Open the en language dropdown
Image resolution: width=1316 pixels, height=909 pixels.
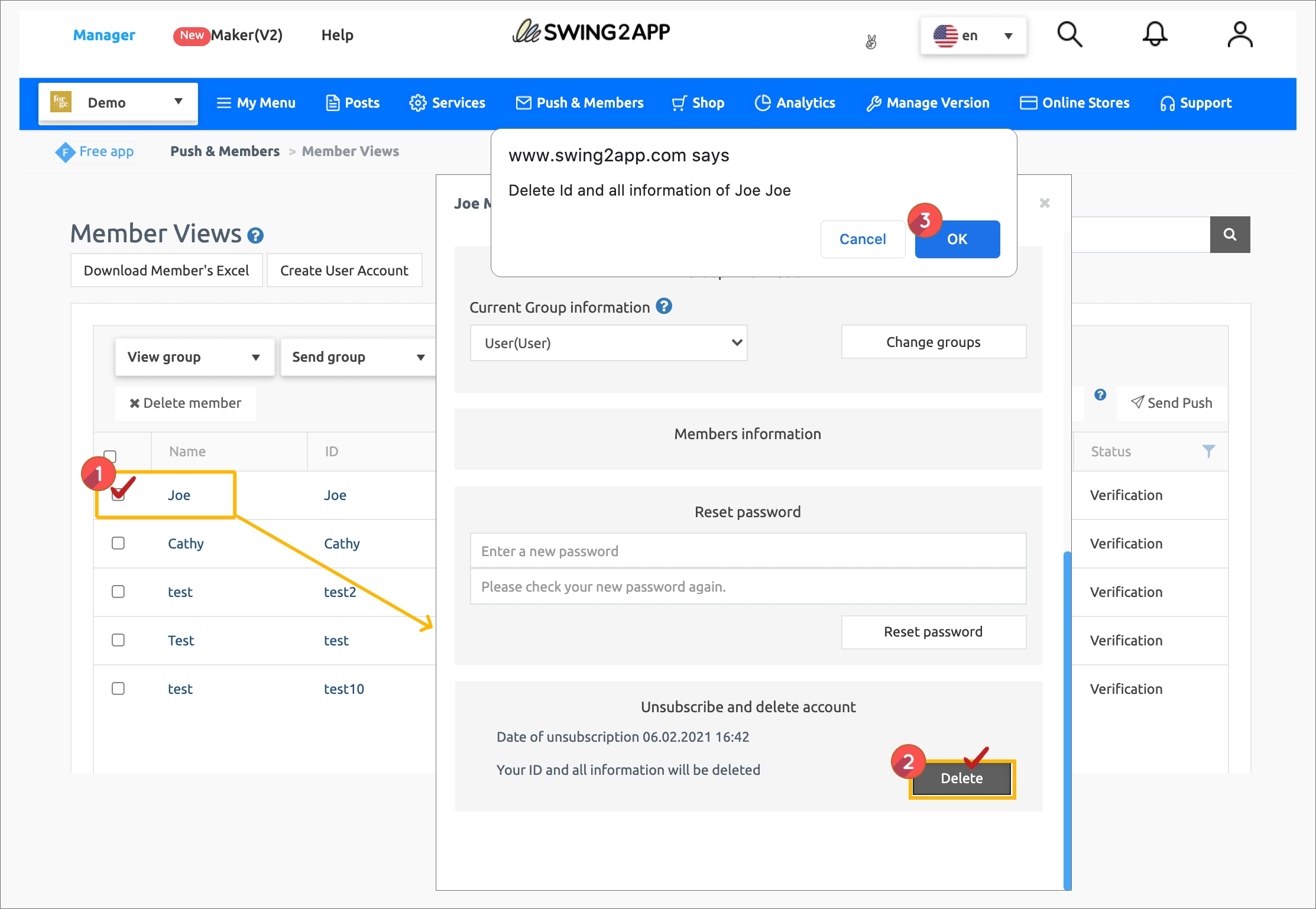pyautogui.click(x=973, y=36)
